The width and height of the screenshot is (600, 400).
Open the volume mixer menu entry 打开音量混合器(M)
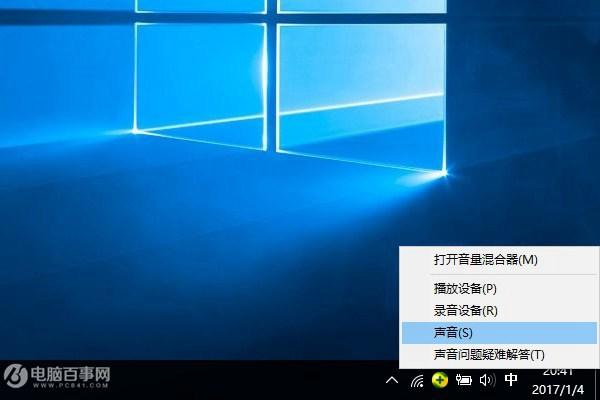pos(499,260)
